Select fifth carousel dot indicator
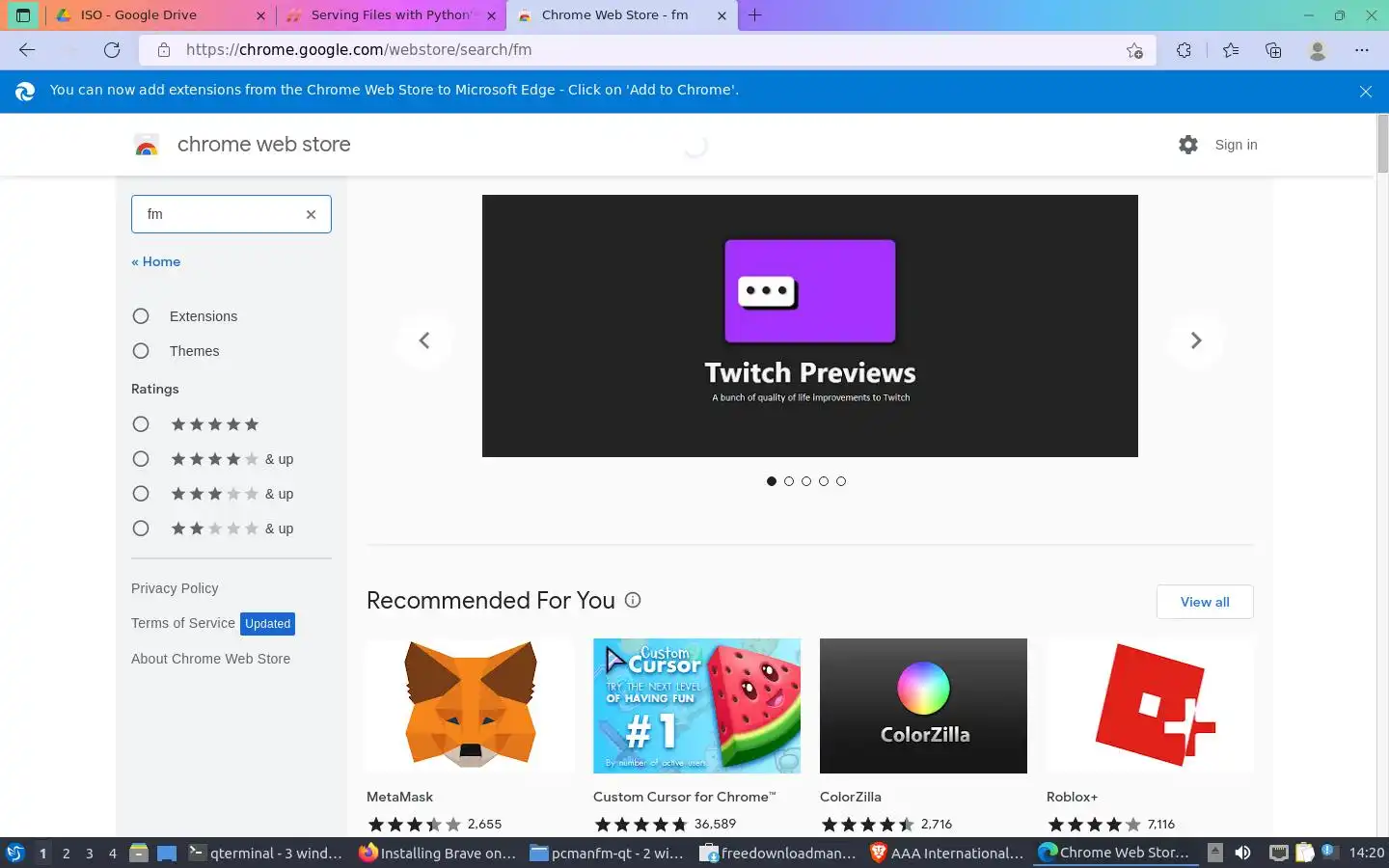 pos(841,481)
